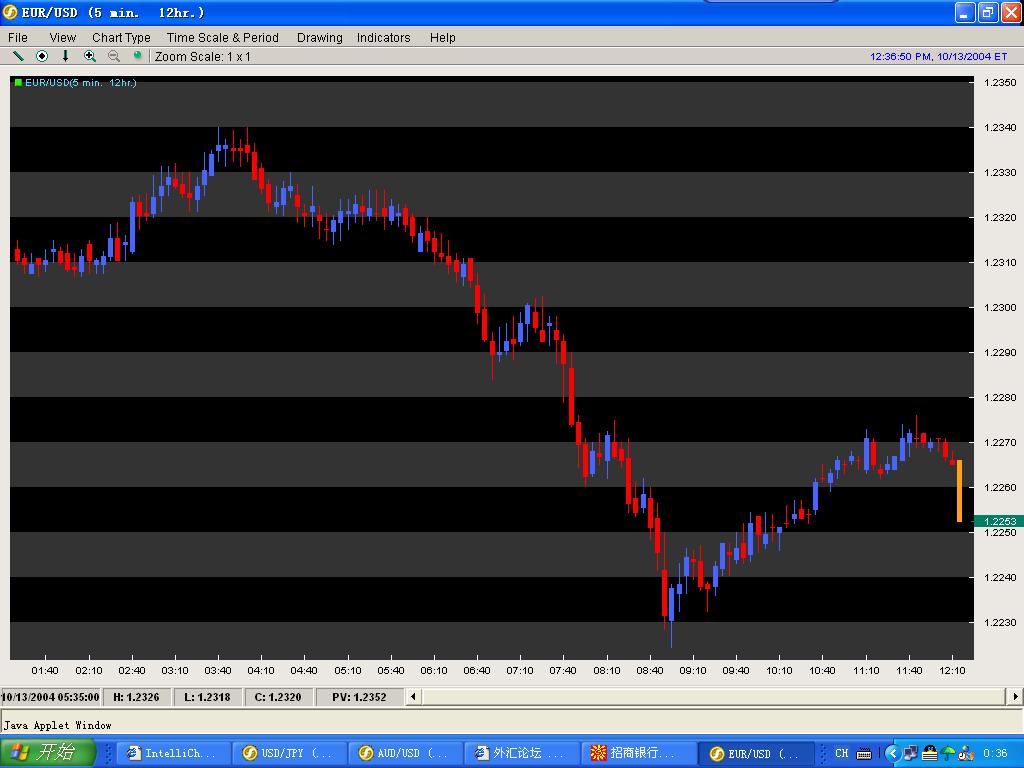This screenshot has height=768, width=1024.
Task: Click the crosshair target tool icon
Action: (x=42, y=56)
